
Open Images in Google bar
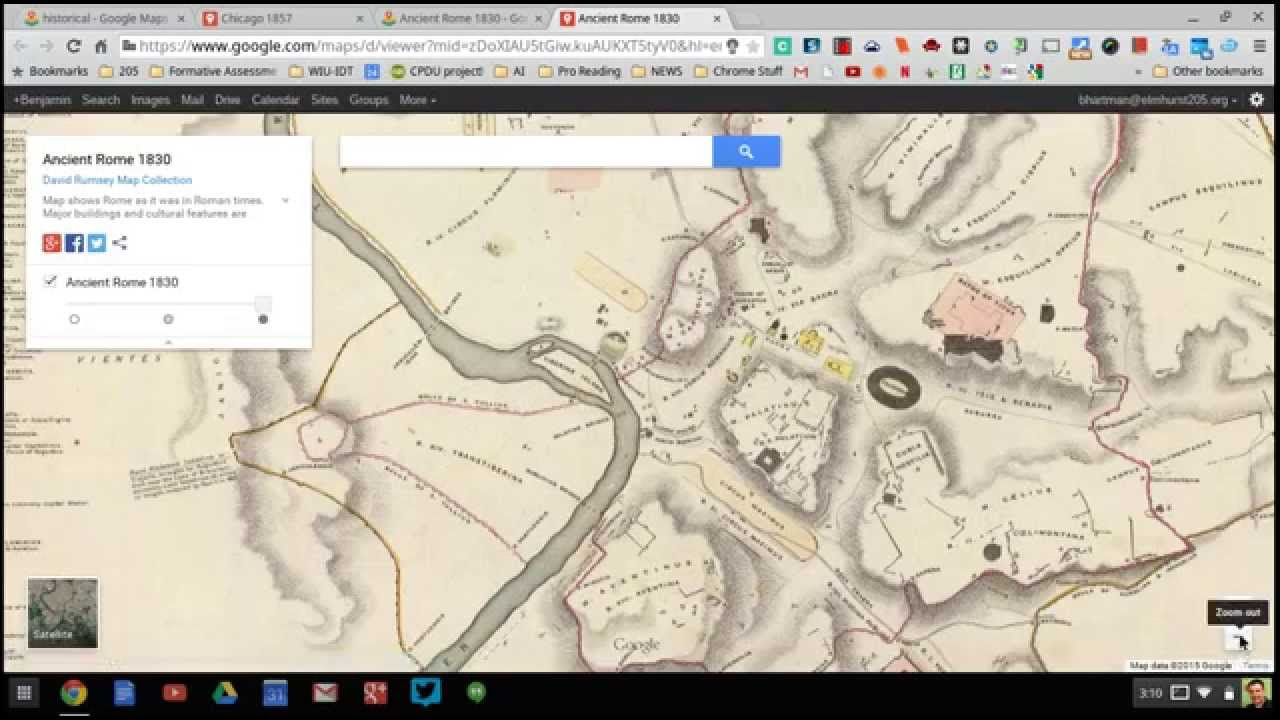tap(150, 100)
